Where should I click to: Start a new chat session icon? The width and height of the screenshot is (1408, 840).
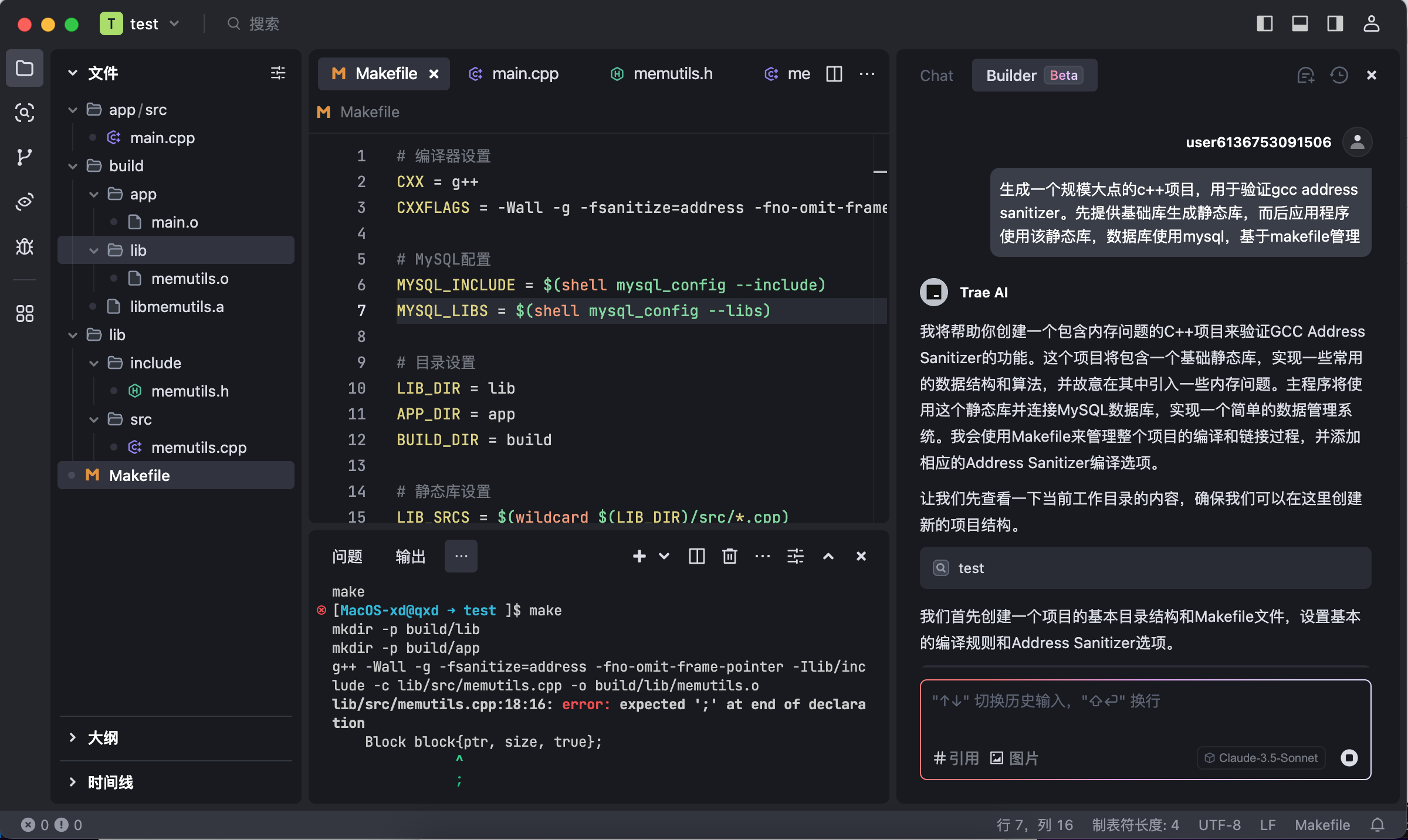(1306, 75)
